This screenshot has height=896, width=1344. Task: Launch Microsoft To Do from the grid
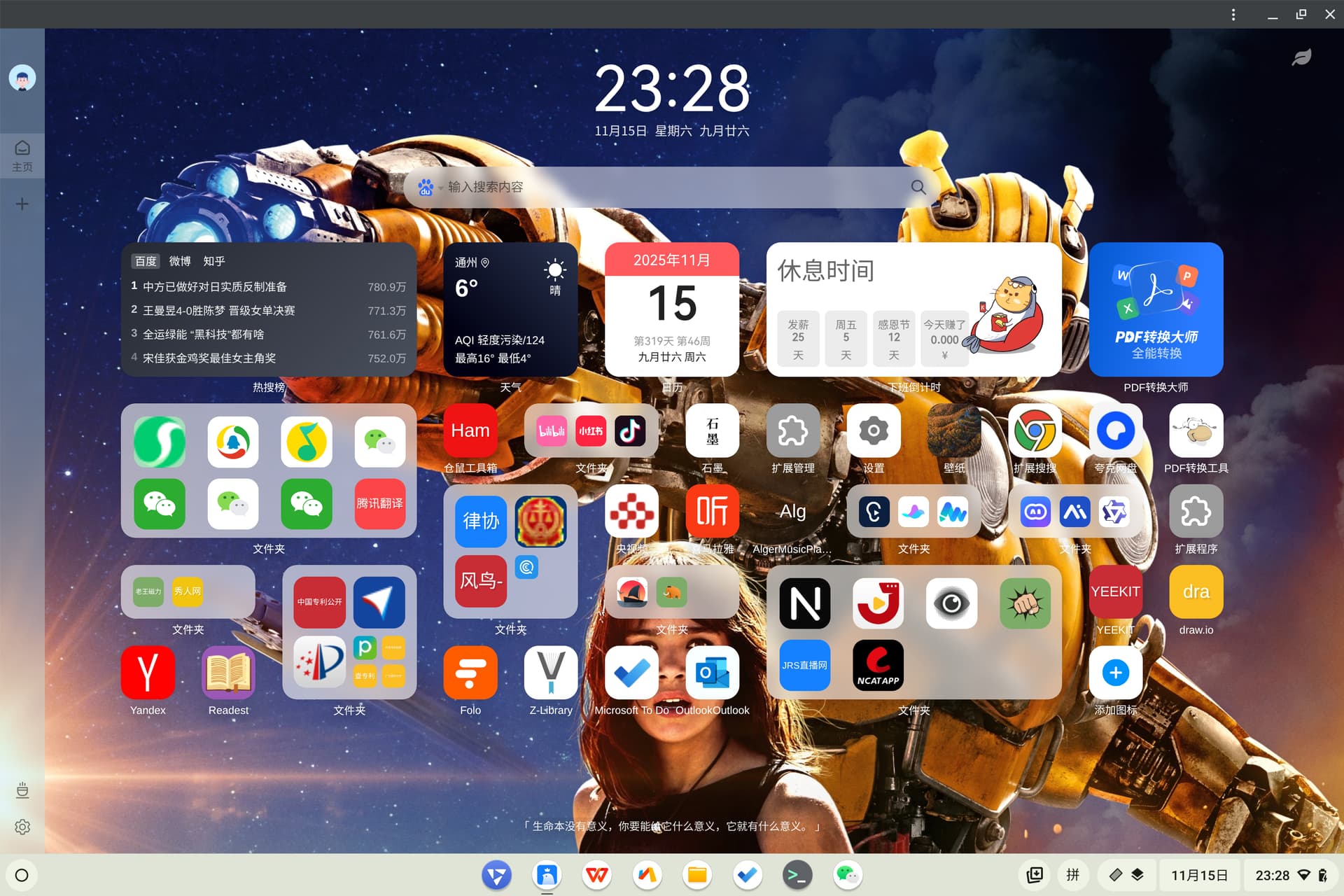pyautogui.click(x=631, y=673)
